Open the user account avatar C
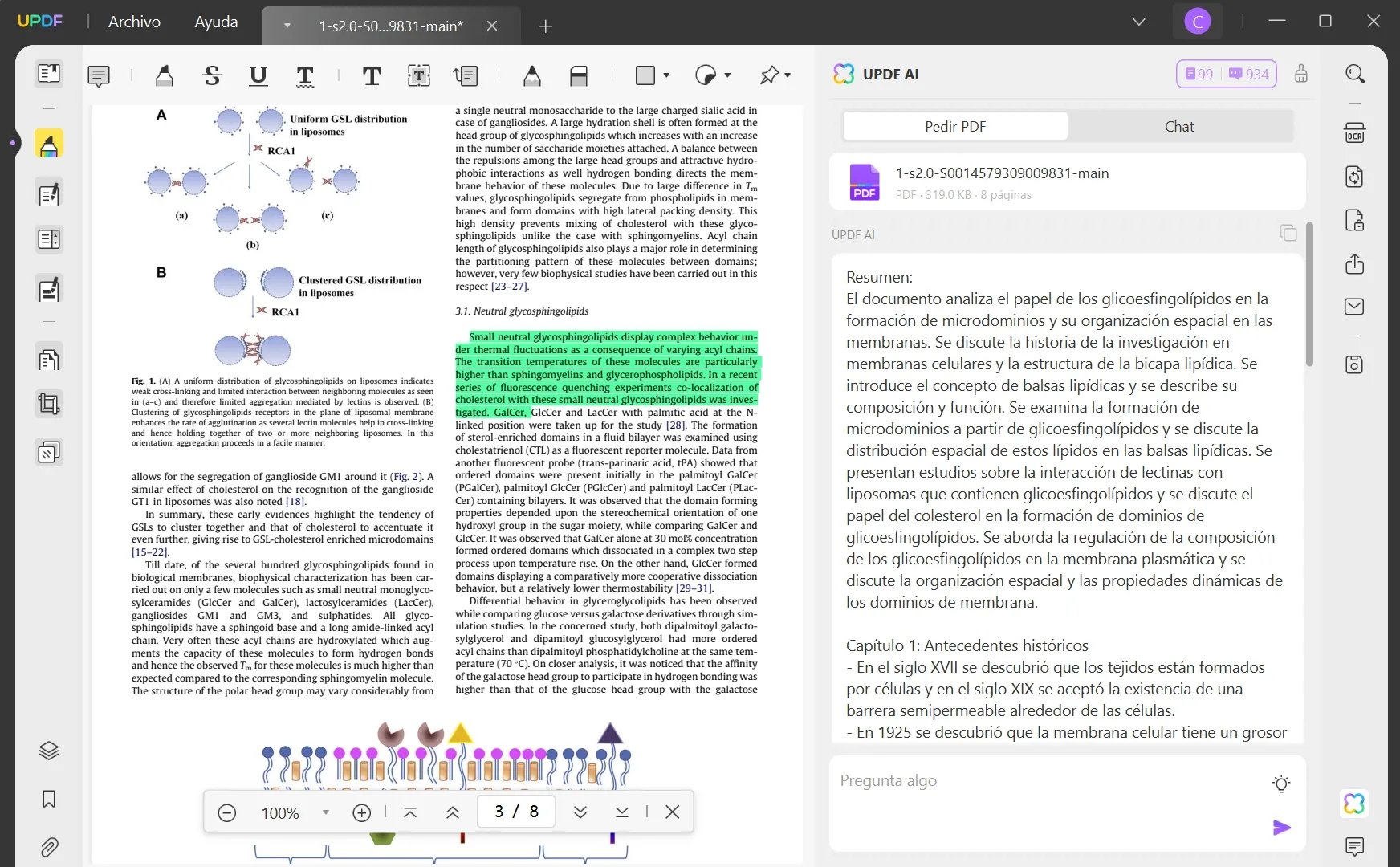This screenshot has width=1400, height=867. 1198,22
